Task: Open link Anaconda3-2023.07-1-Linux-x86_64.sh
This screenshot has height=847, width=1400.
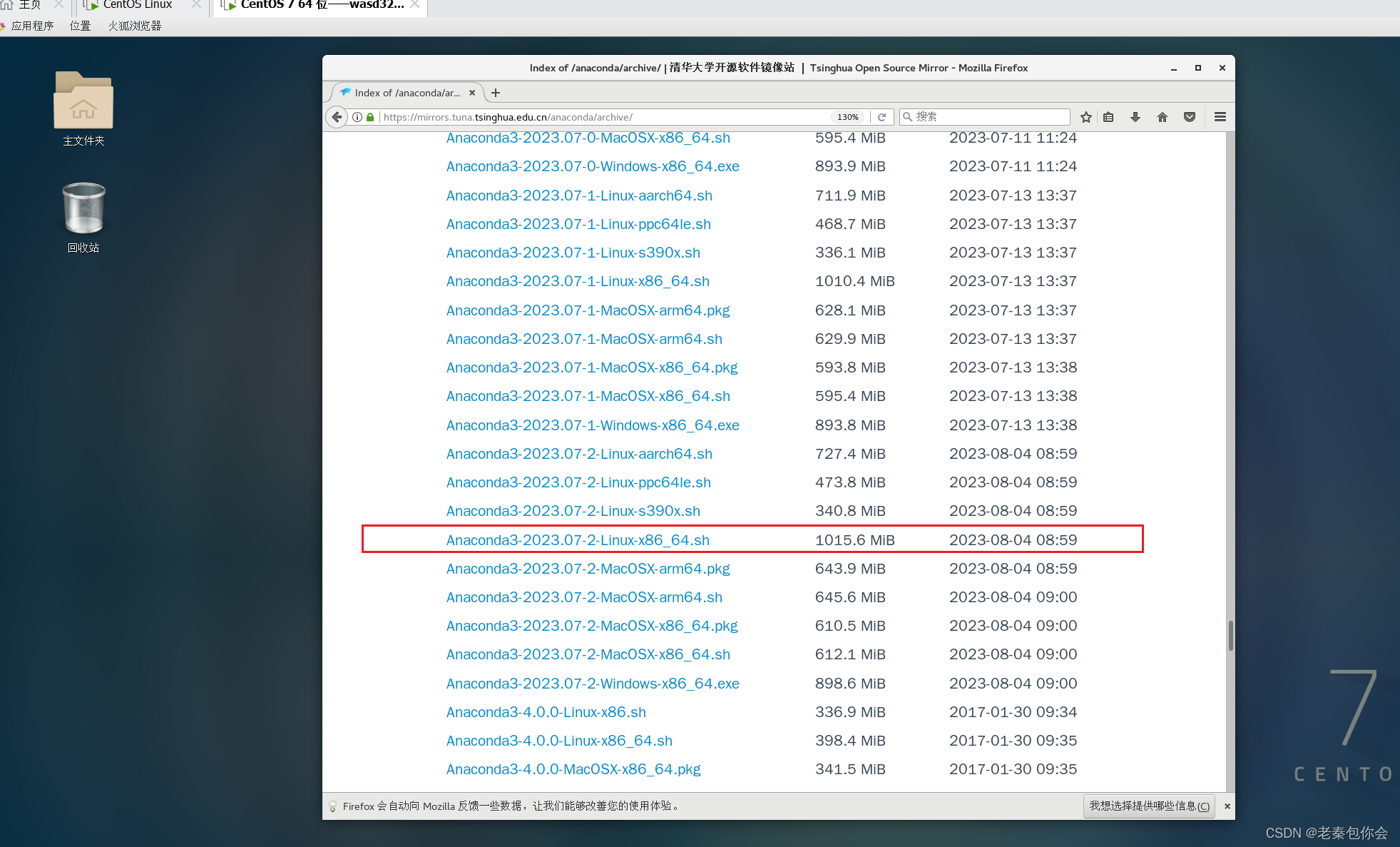Action: click(578, 281)
